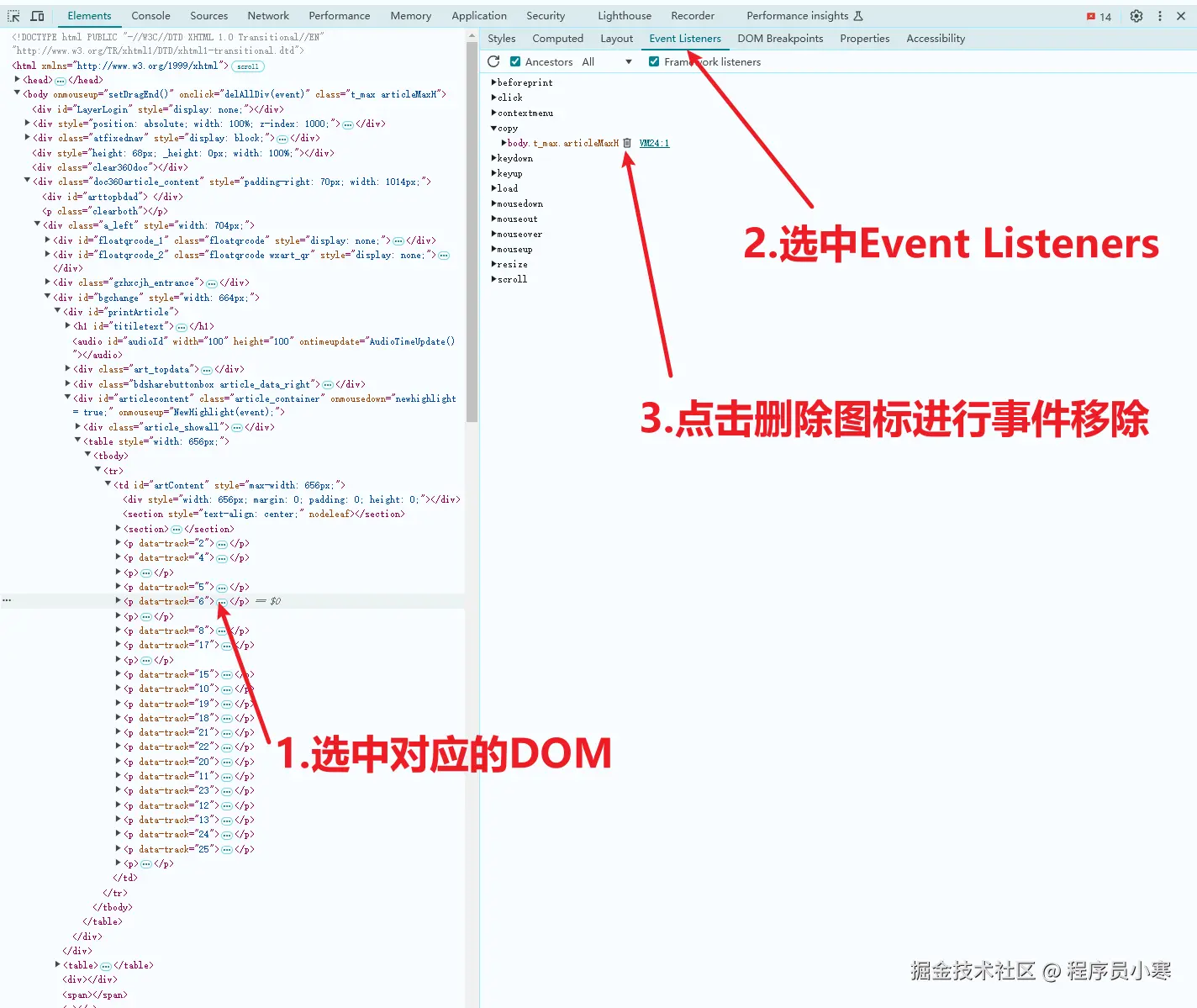Click ellipsis badge in p data-track="25" row

227,850
